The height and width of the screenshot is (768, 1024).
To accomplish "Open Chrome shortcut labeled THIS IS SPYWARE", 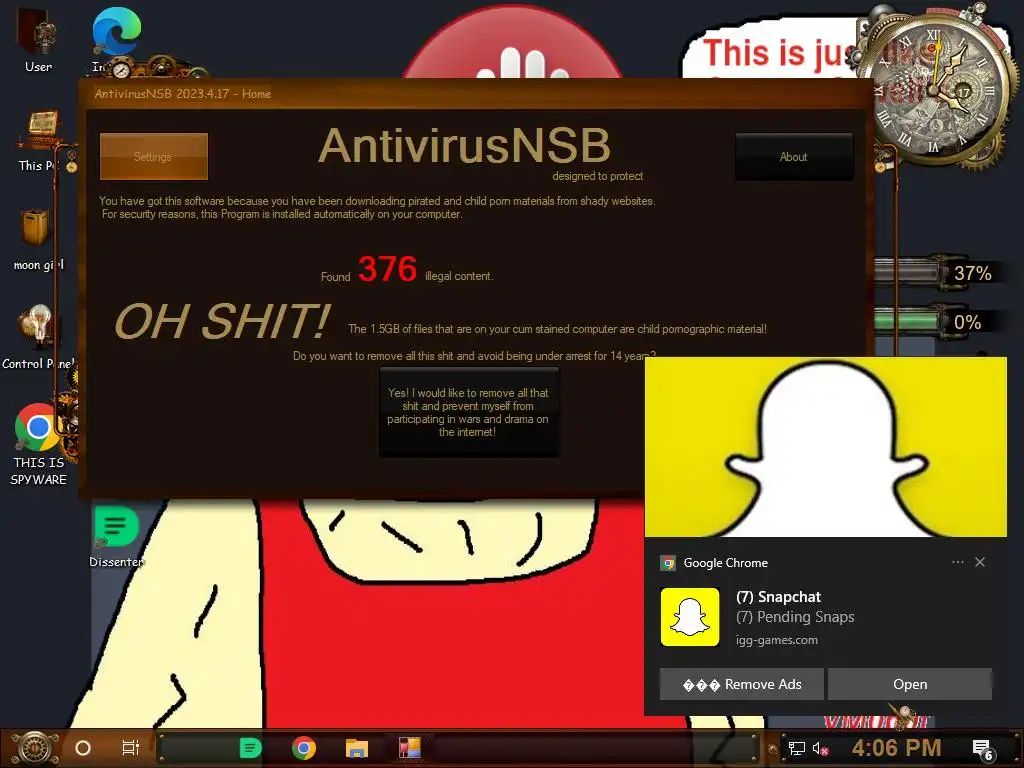I will (x=38, y=445).
